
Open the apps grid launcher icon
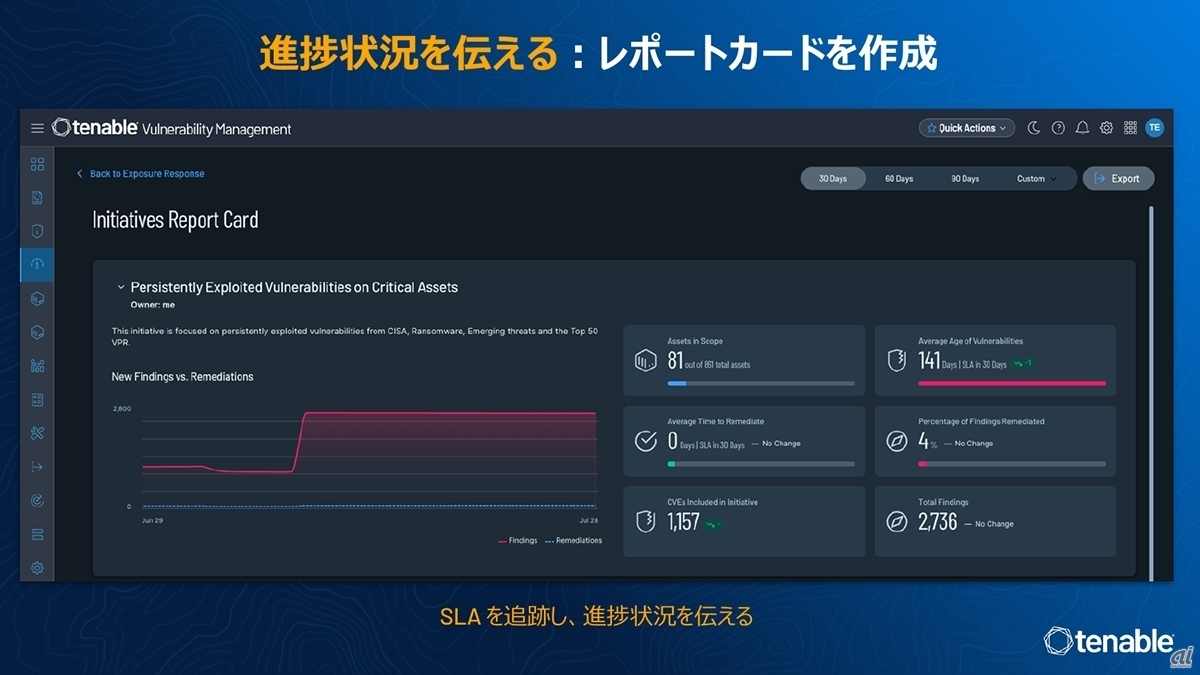click(x=1130, y=128)
